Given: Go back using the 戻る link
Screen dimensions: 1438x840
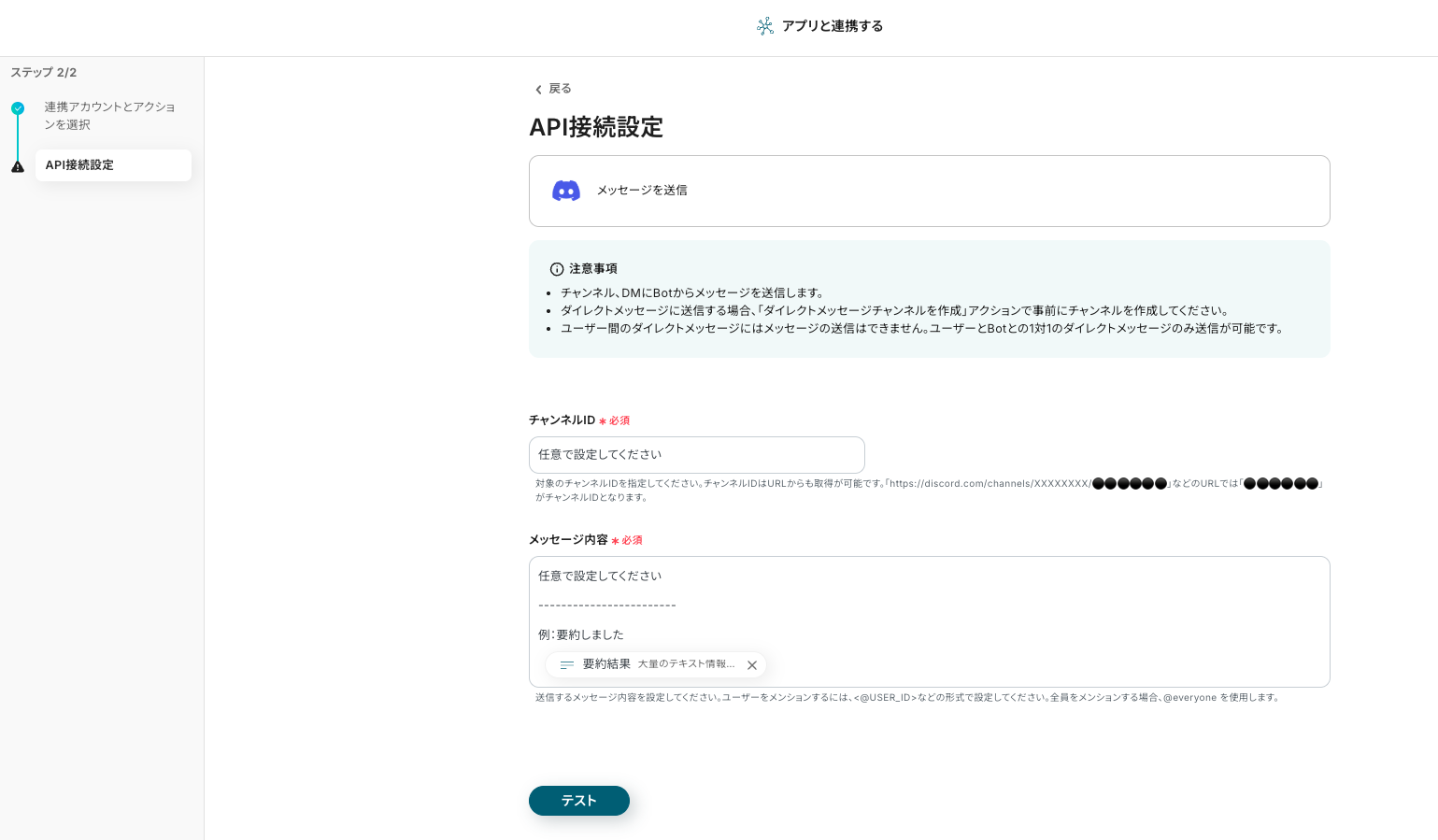Looking at the screenshot, I should [560, 89].
